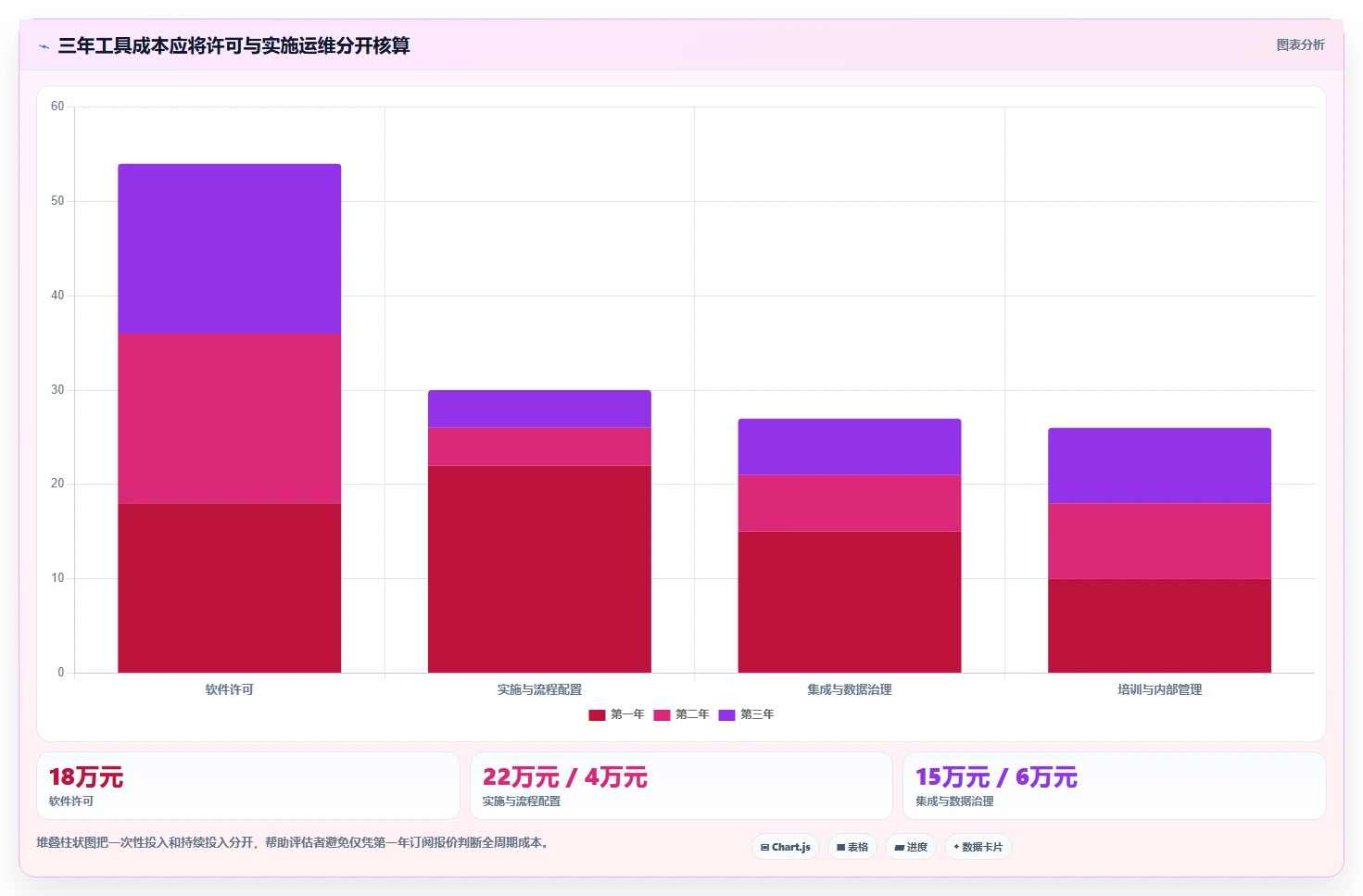
Task: Open the 22万元 / 4万元 data card
Action: point(681,786)
